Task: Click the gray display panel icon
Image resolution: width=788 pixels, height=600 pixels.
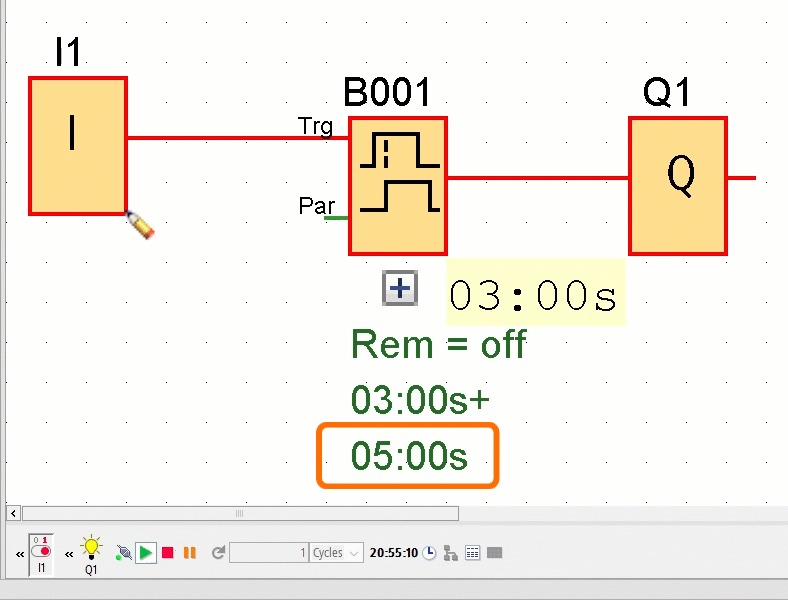Action: 495,553
